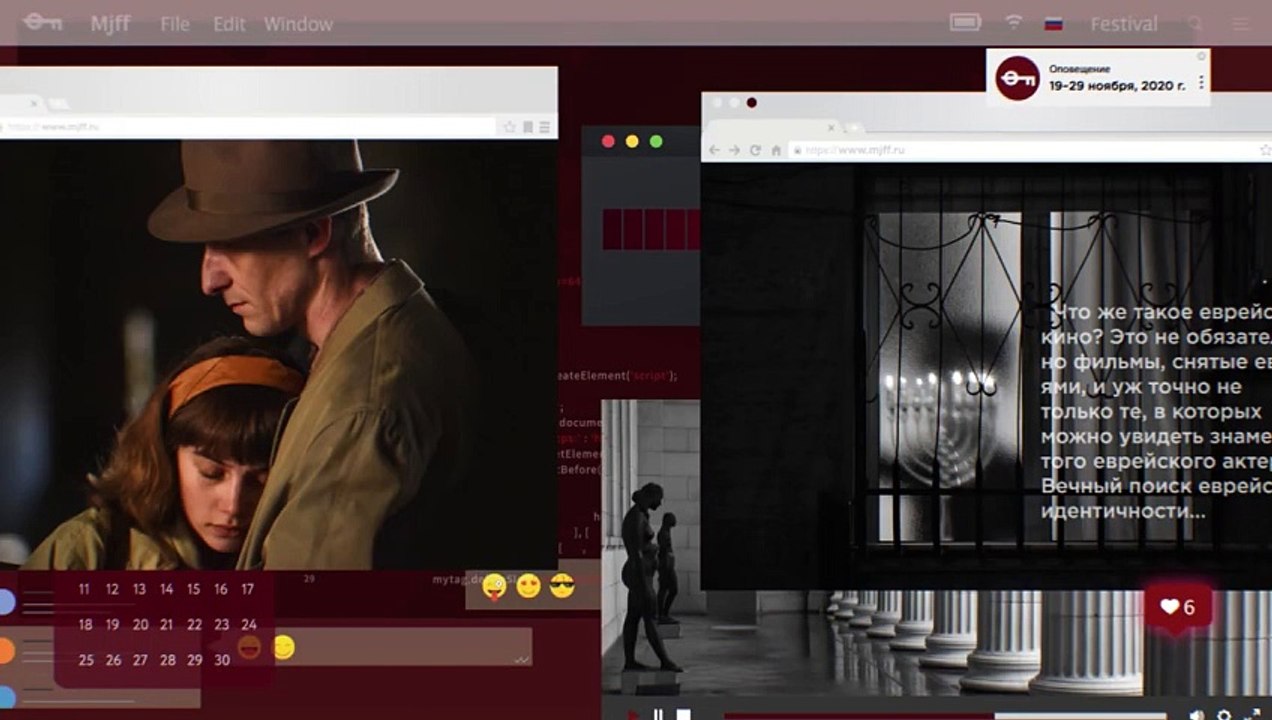Click the red loading blocks bar
Image resolution: width=1272 pixels, height=720 pixels.
pos(651,229)
